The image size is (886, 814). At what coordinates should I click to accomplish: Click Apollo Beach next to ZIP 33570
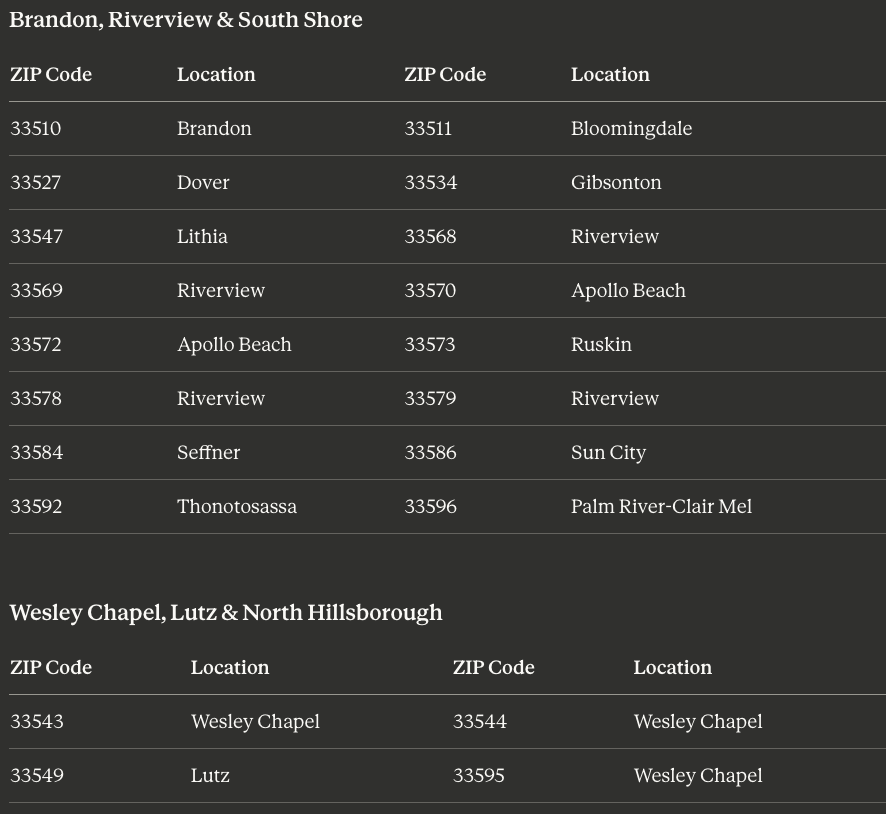628,290
